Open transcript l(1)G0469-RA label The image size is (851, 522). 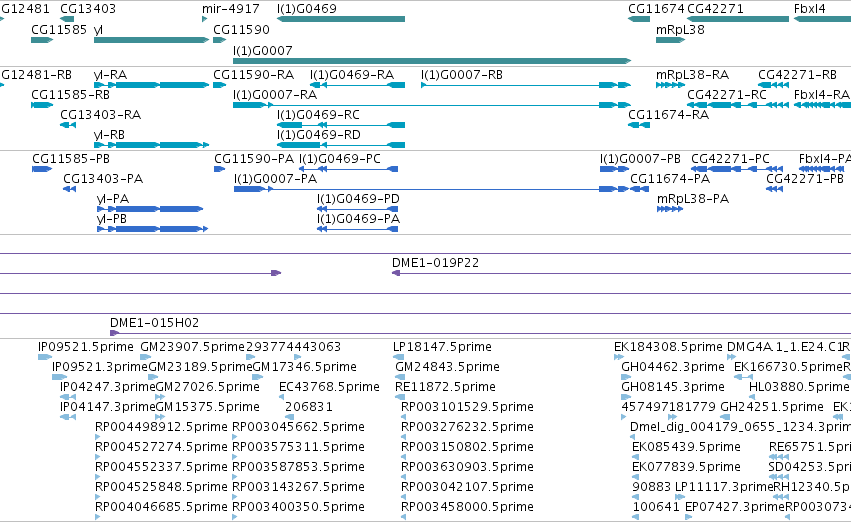point(352,74)
